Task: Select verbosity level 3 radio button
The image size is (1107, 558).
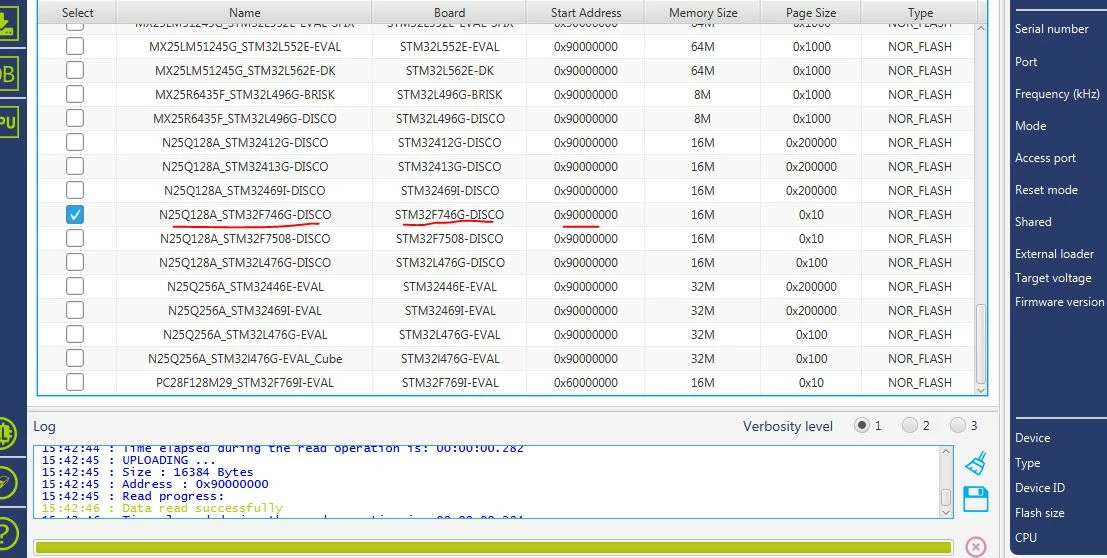Action: [957, 425]
